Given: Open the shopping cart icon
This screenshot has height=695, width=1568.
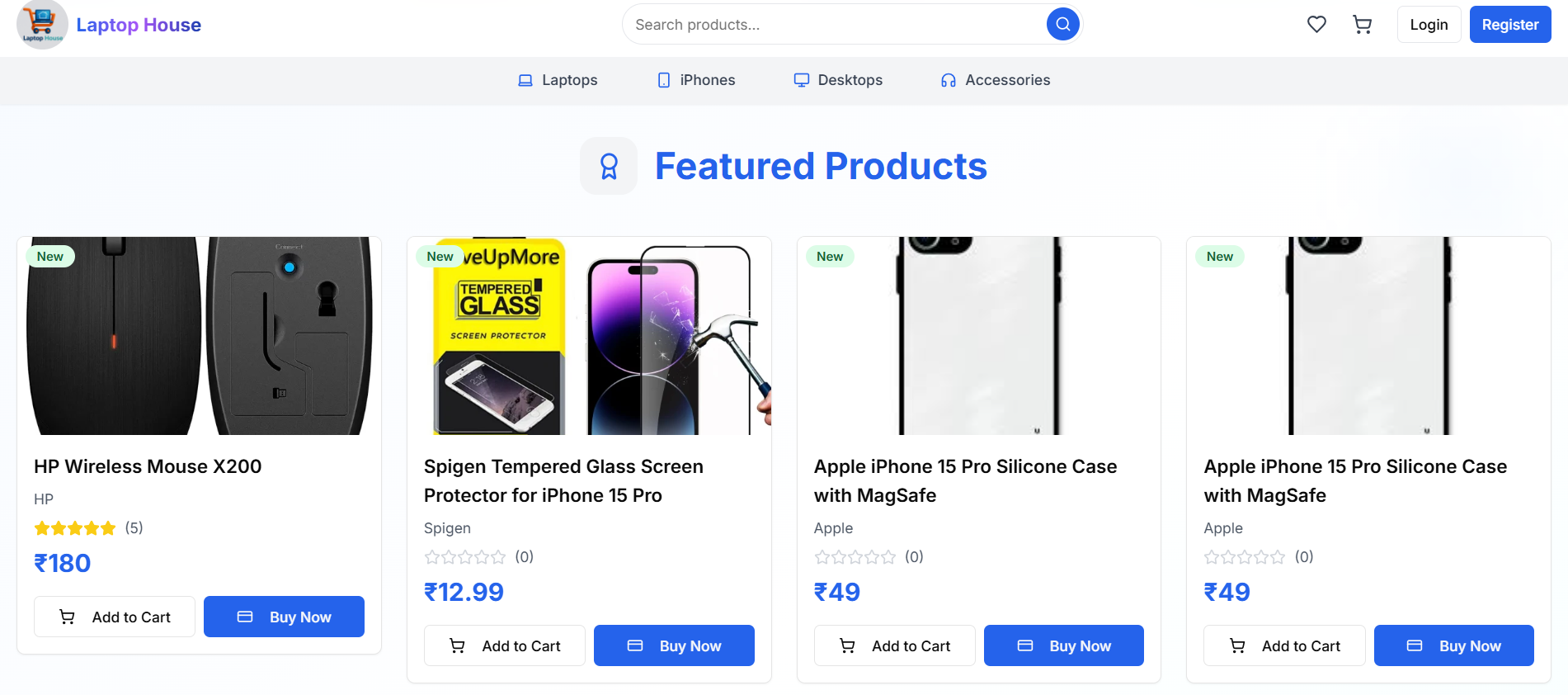Looking at the screenshot, I should [x=1363, y=25].
